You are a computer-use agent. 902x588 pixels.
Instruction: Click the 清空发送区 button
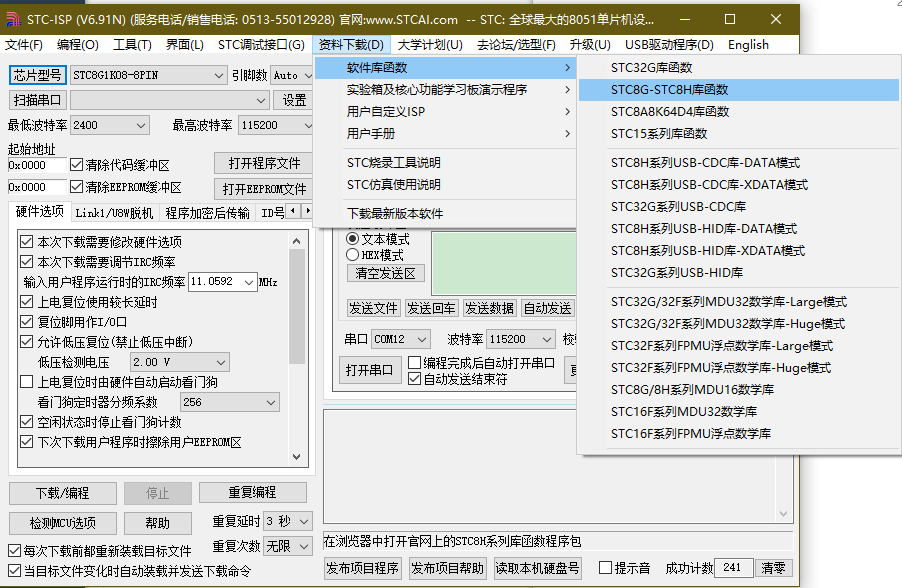385,273
